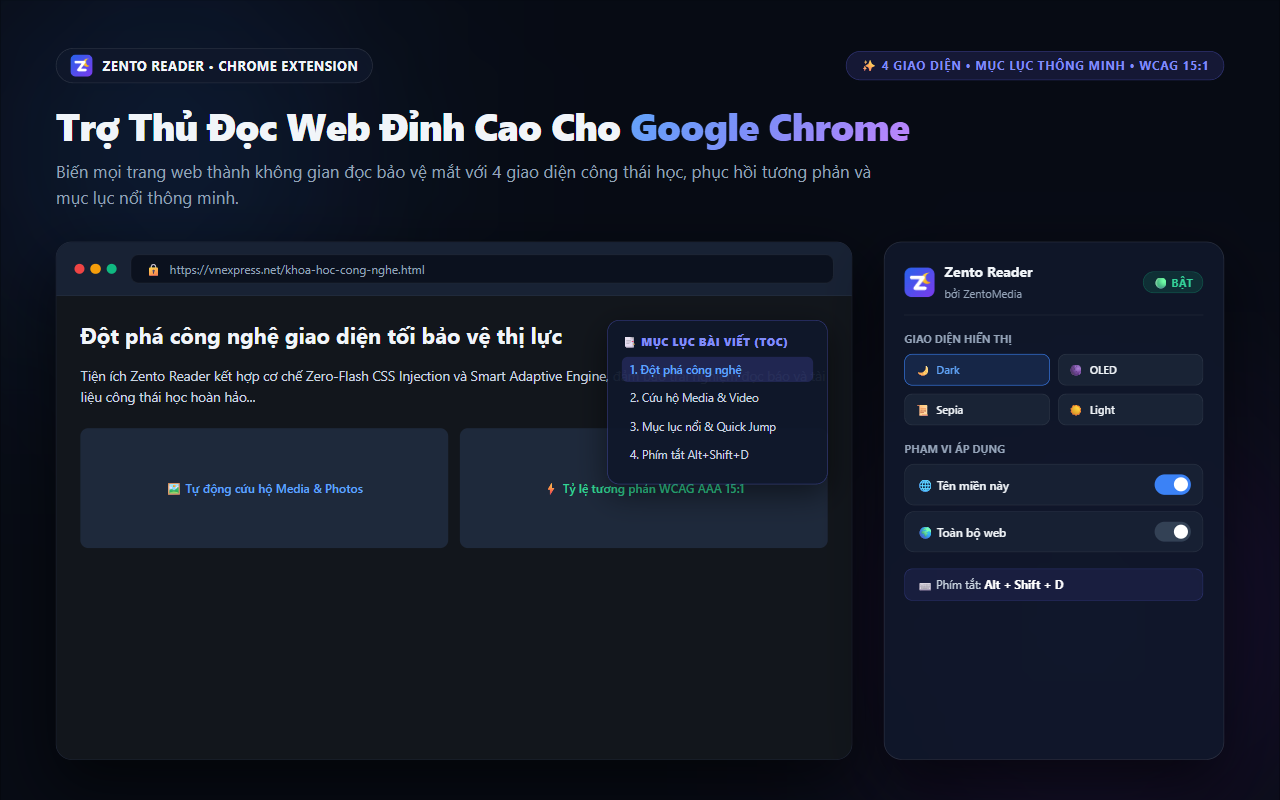The width and height of the screenshot is (1280, 800).
Task: Click the lock icon in the address bar
Action: (153, 270)
